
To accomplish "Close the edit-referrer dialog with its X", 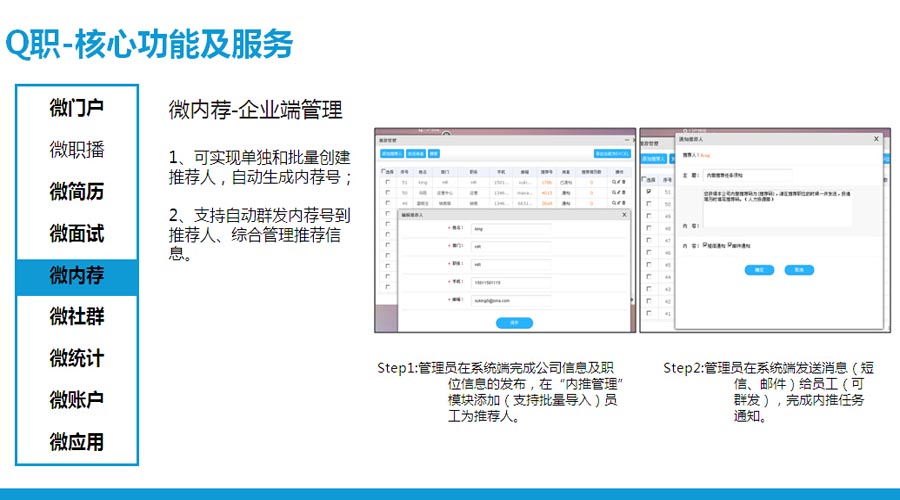I will pos(625,215).
